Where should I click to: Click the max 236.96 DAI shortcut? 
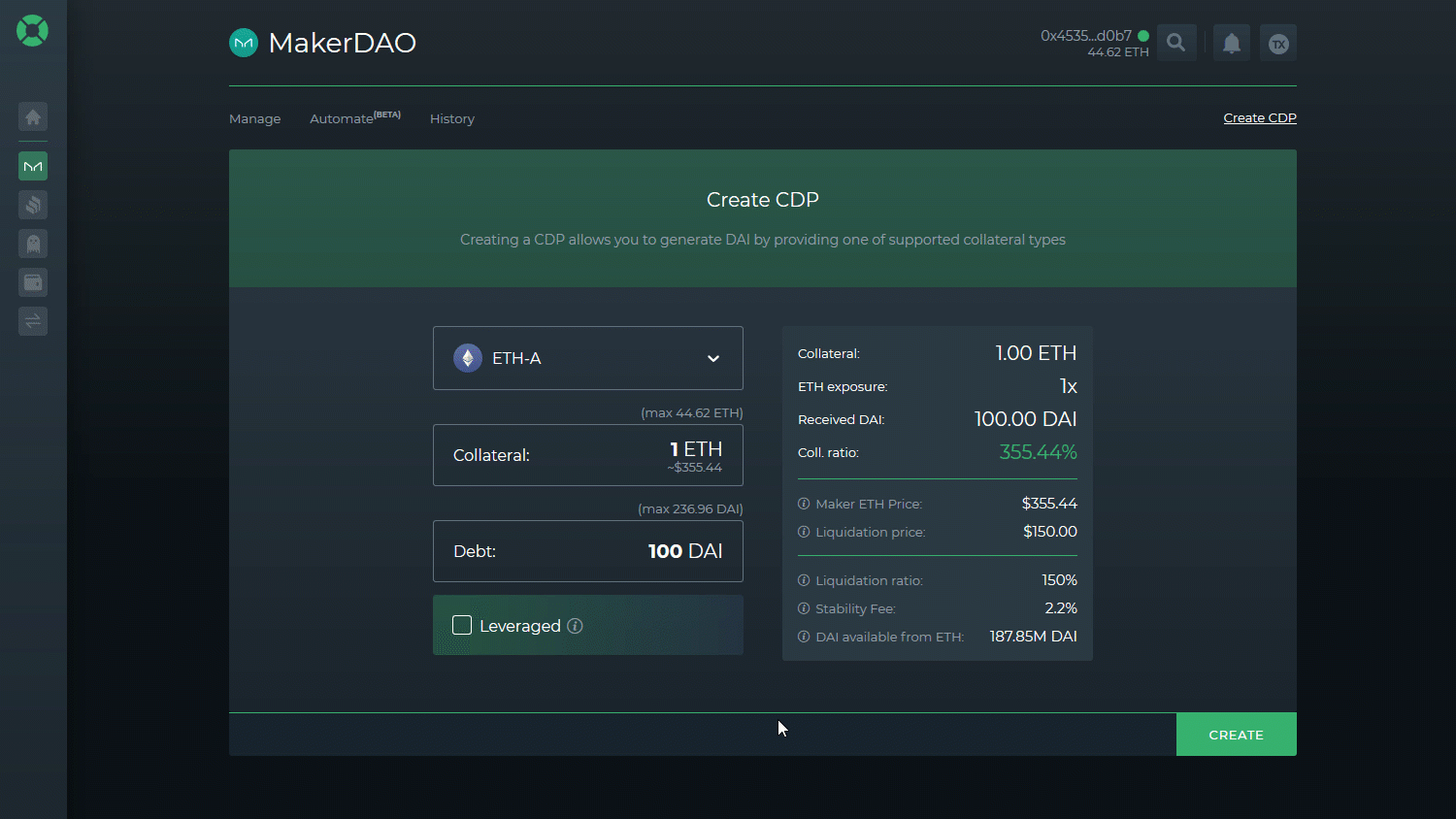point(690,508)
